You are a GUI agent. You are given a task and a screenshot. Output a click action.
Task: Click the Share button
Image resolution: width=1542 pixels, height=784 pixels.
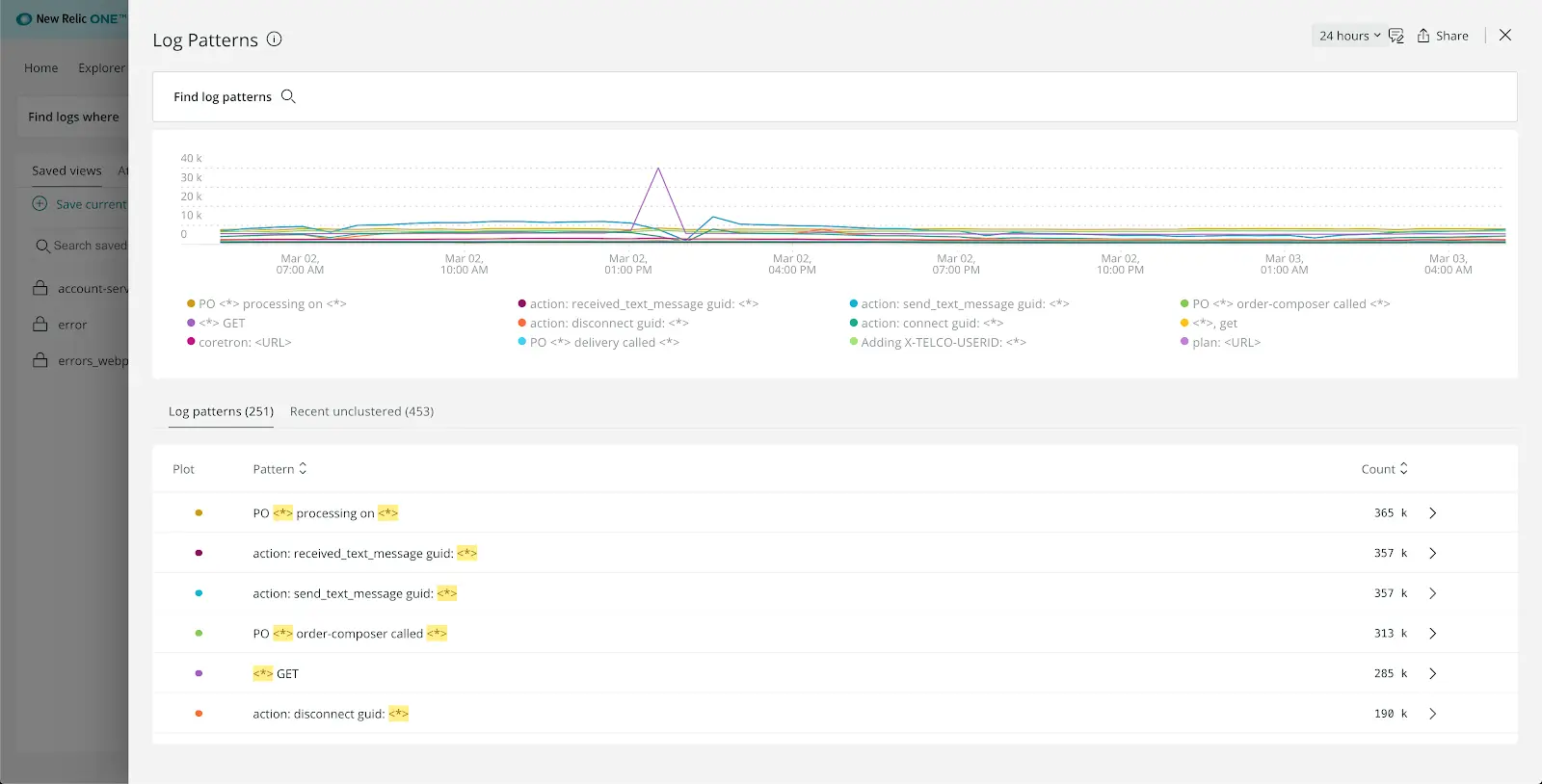coord(1443,36)
